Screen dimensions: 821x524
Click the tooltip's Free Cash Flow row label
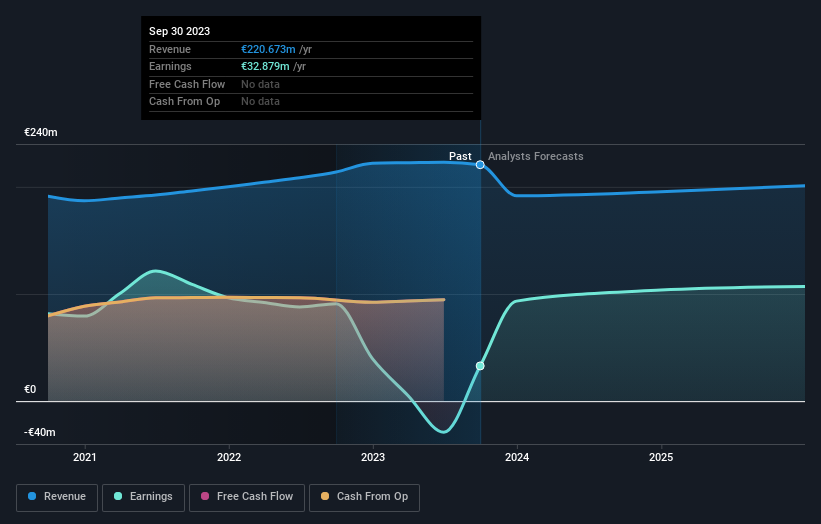[x=187, y=84]
